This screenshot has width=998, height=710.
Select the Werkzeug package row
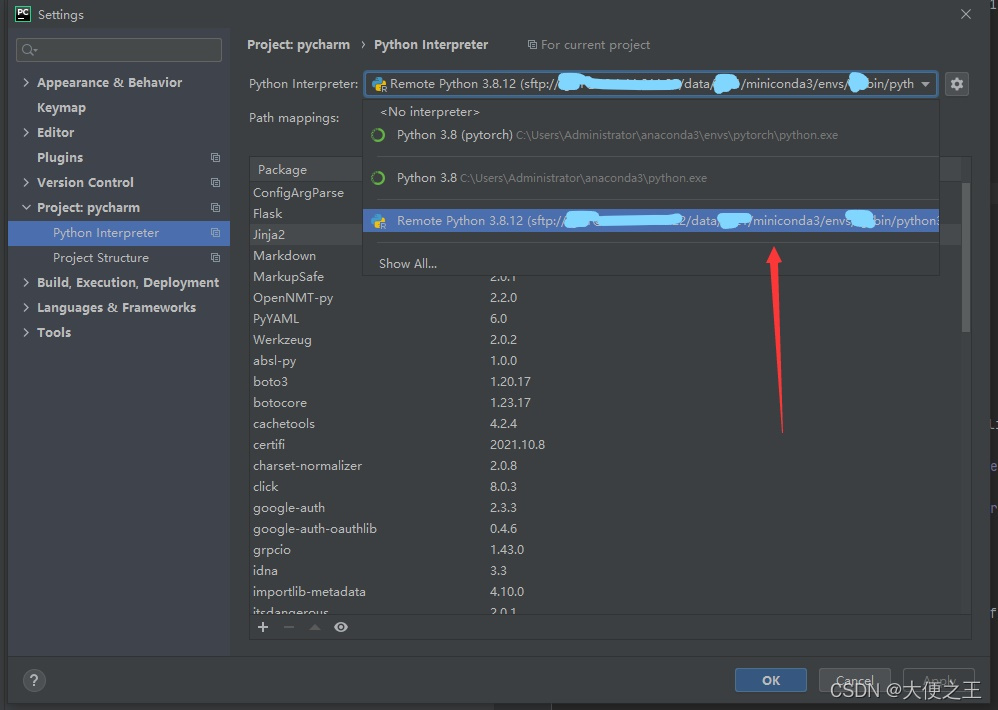605,340
